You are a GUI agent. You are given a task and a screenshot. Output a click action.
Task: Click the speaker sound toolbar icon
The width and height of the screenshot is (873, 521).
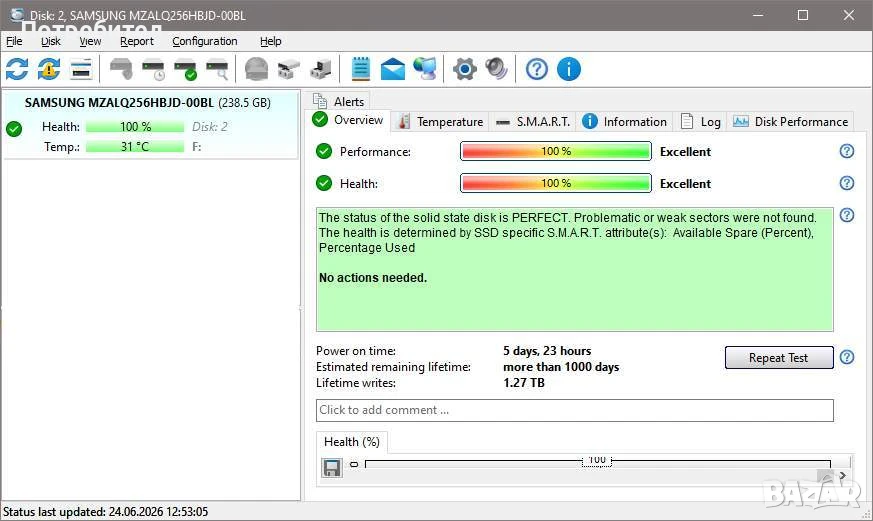pos(496,69)
